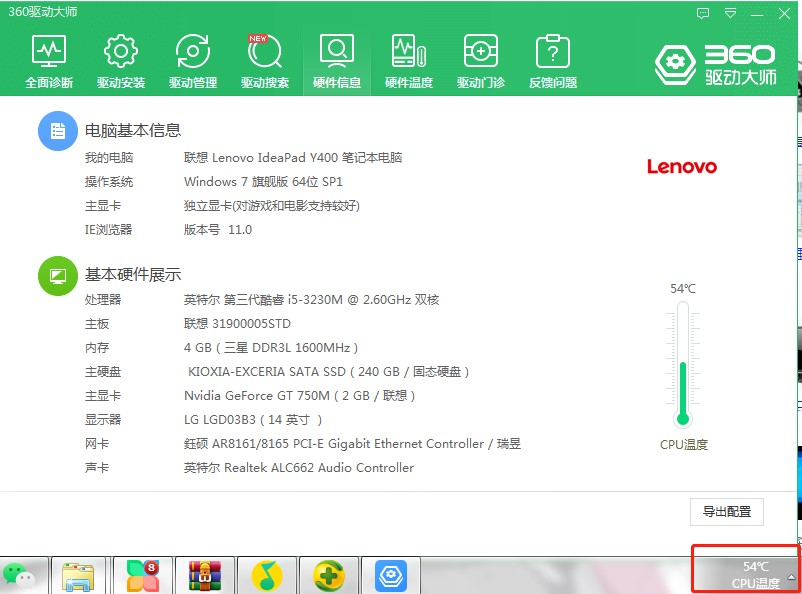The width and height of the screenshot is (802, 594).
Task: Click the Lenovo brand logo
Action: (x=682, y=166)
